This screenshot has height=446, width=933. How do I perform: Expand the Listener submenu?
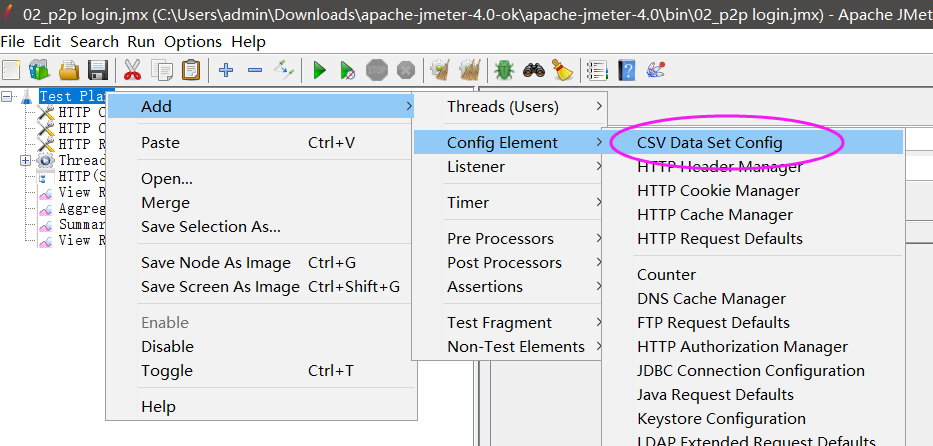[x=510, y=167]
